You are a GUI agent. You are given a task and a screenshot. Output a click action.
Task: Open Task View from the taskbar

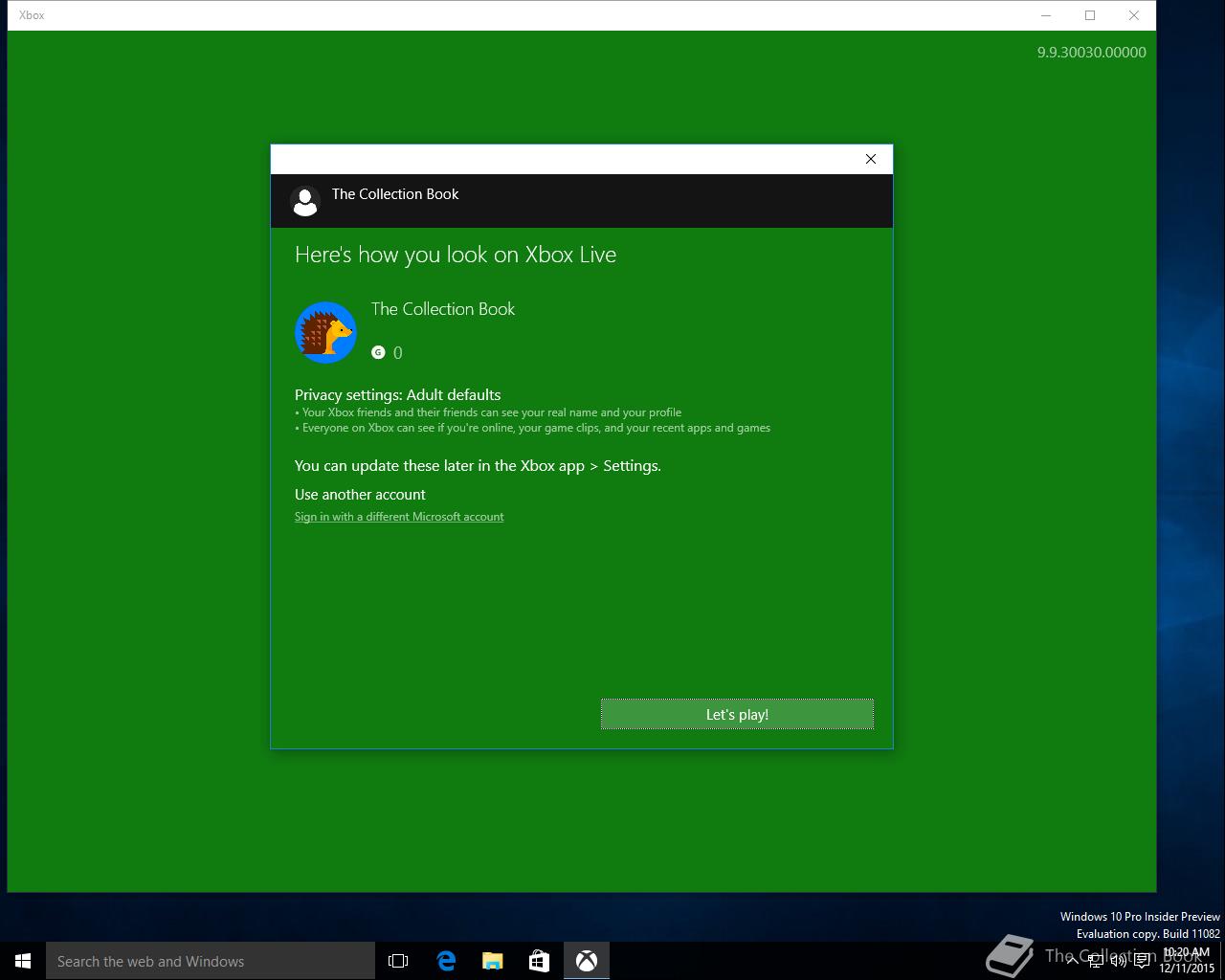pos(398,961)
